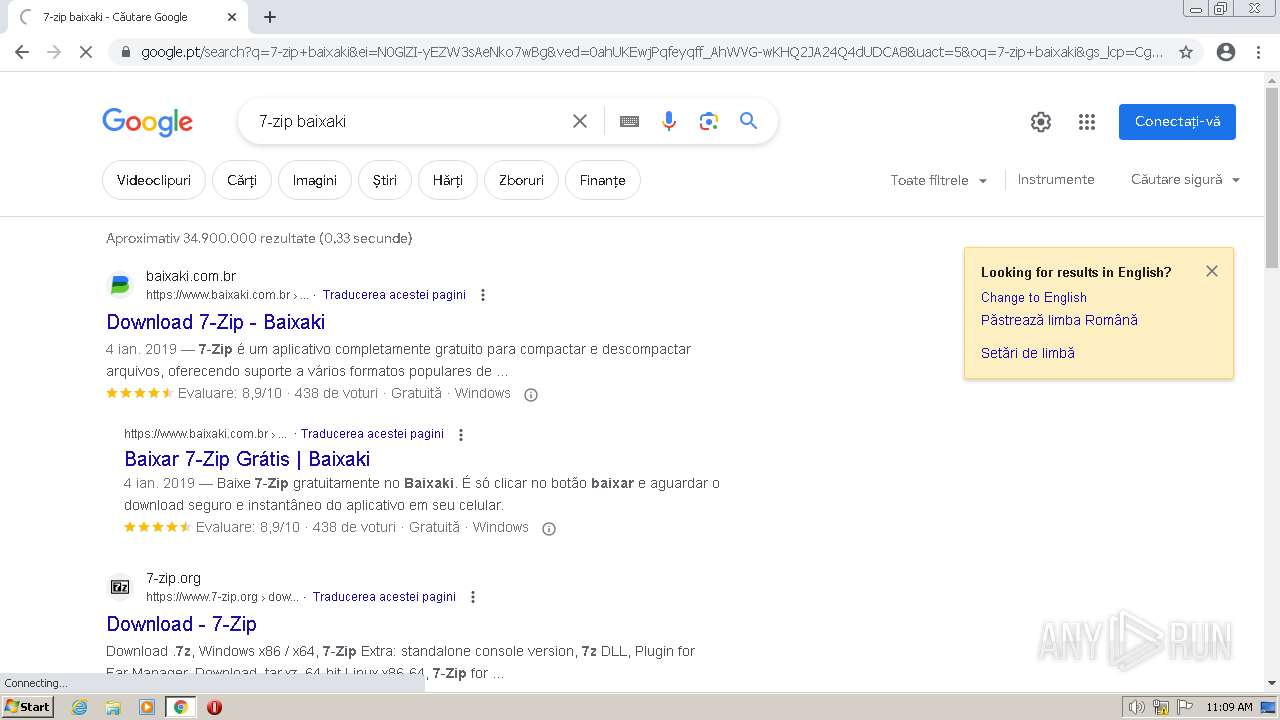Stop loading the page
Screen dimensions: 1280x720
click(x=86, y=52)
